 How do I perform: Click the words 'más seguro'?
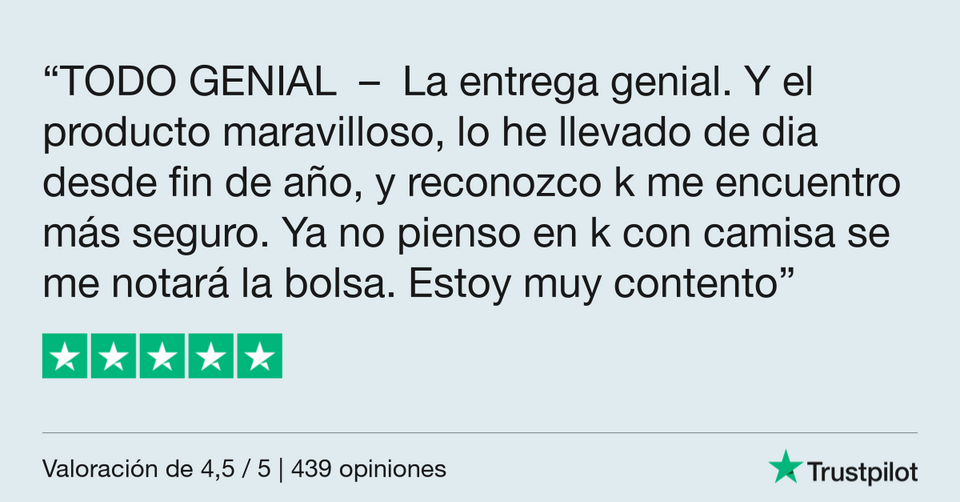151,234
